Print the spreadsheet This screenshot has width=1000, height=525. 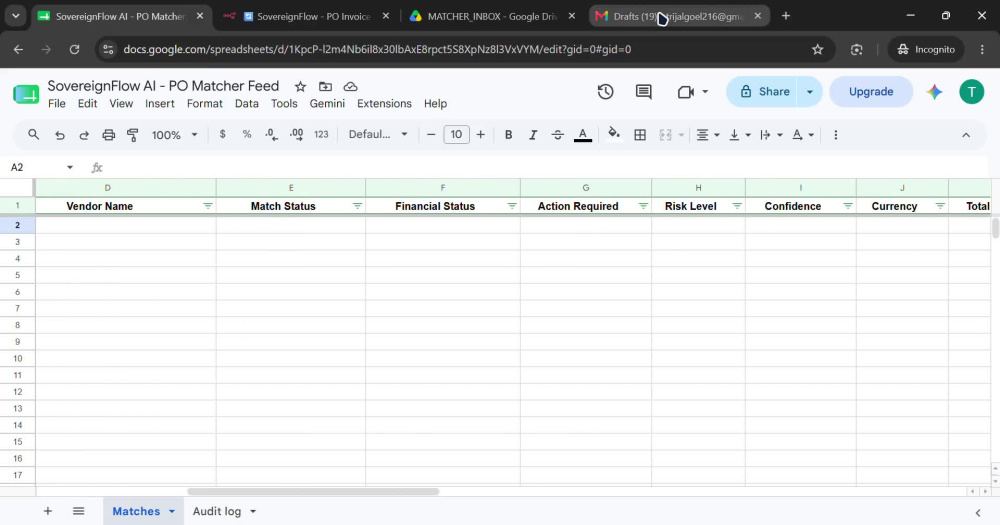pyautogui.click(x=108, y=135)
